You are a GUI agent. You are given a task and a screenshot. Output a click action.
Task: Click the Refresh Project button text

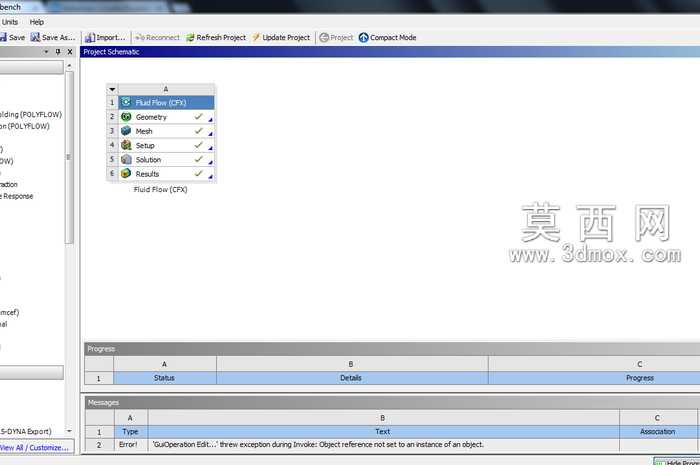pos(221,37)
